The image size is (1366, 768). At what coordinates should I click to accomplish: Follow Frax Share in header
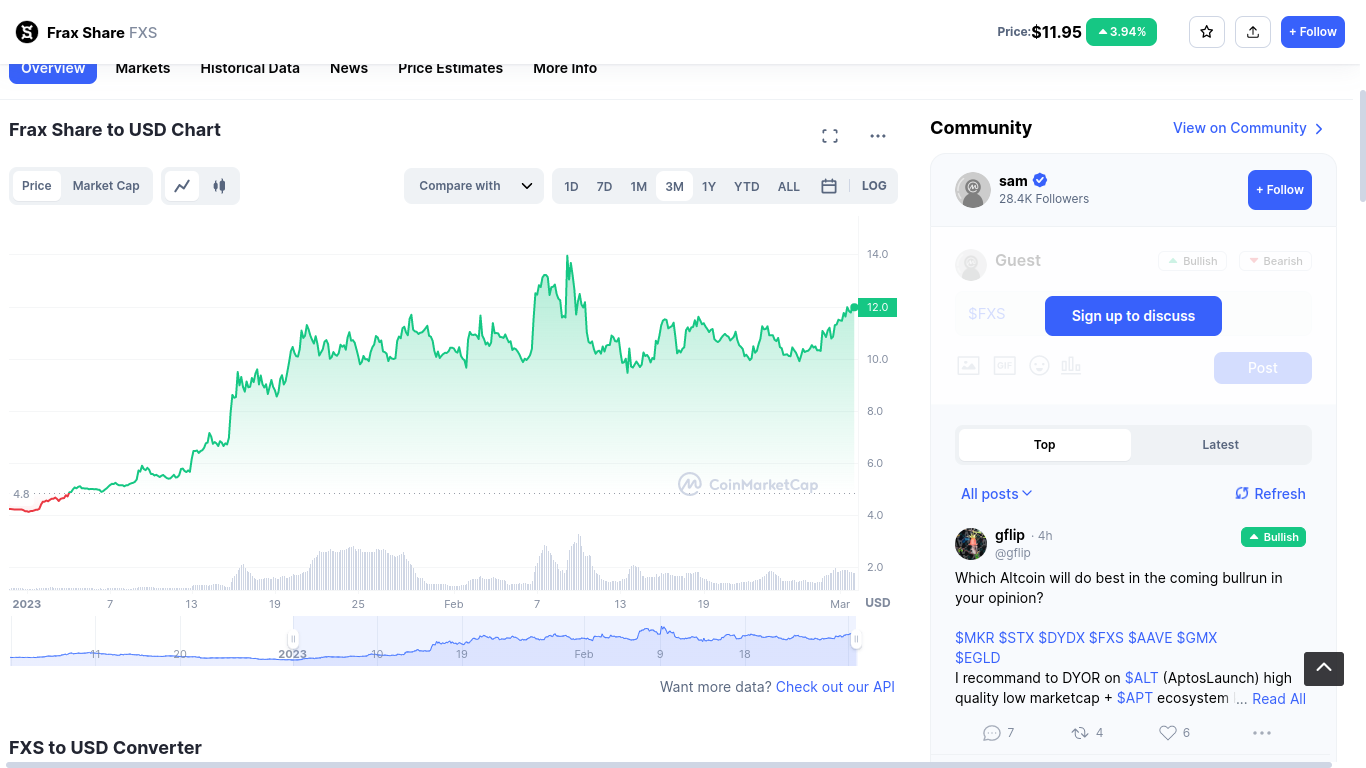pos(1313,32)
